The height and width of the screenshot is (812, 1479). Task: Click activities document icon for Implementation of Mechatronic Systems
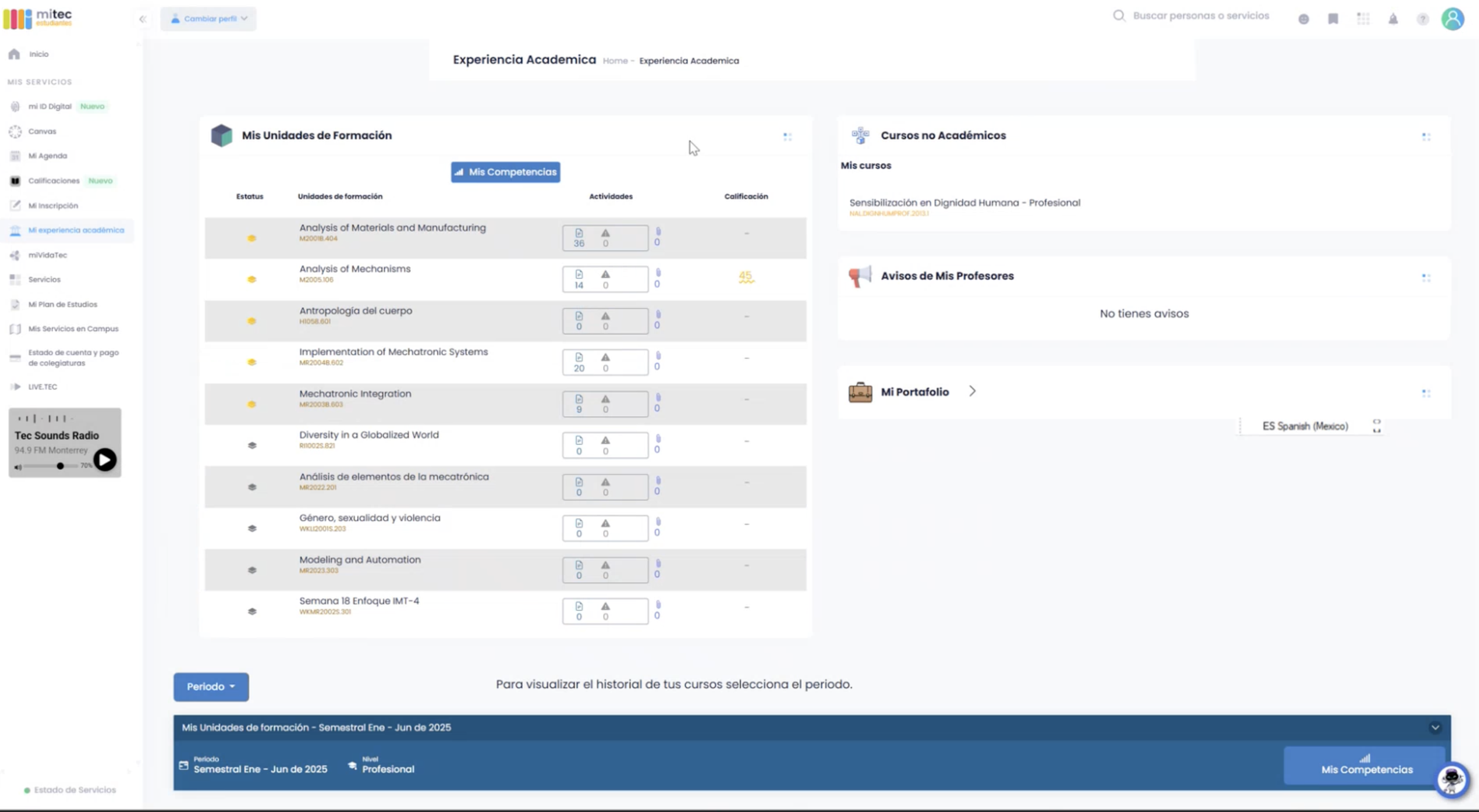(x=578, y=357)
